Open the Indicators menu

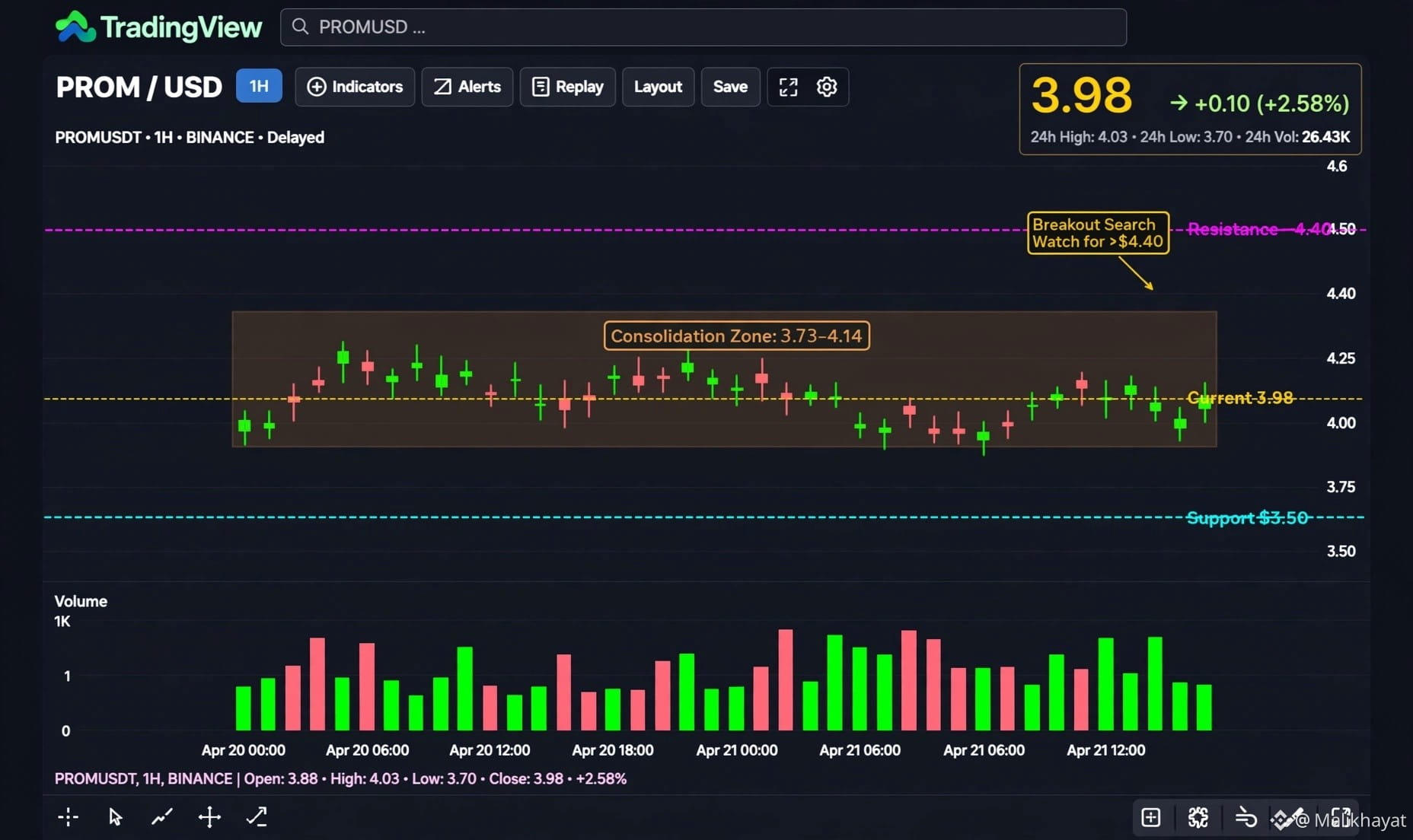355,87
